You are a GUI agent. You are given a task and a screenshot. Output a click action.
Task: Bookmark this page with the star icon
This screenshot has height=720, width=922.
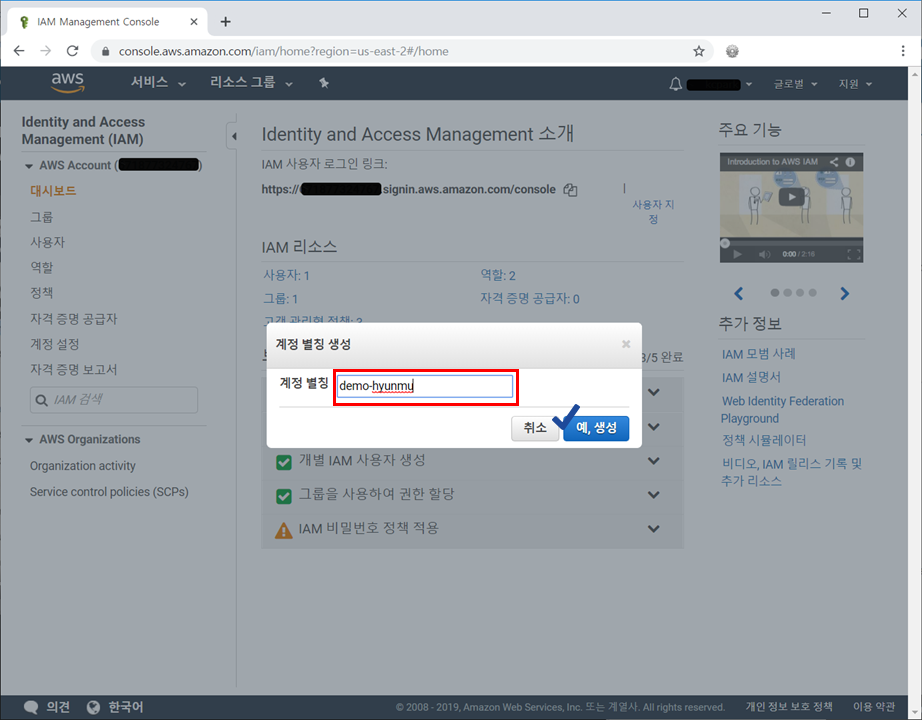[699, 51]
